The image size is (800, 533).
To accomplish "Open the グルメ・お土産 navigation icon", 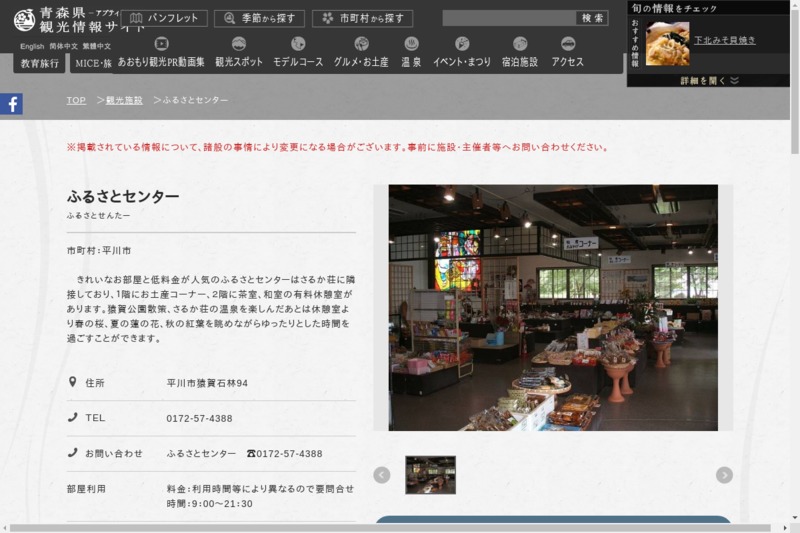I will (x=361, y=44).
